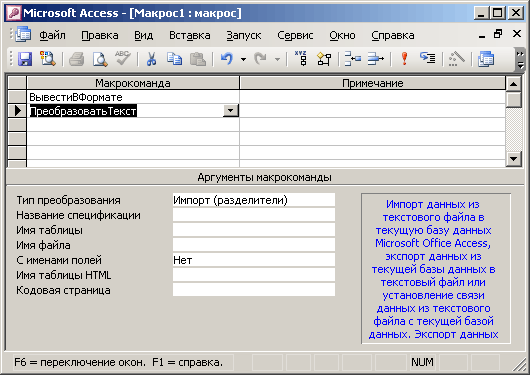Click the С именами полей field showing Нет
Image resolution: width=530 pixels, height=375 pixels.
[254, 260]
